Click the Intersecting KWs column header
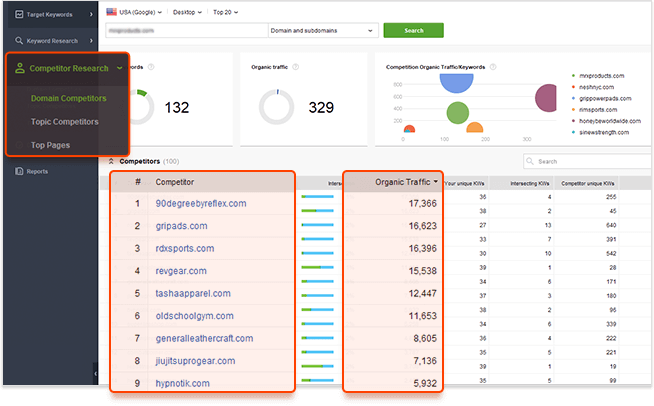Viewport: 654px width, 406px height. coord(530,183)
